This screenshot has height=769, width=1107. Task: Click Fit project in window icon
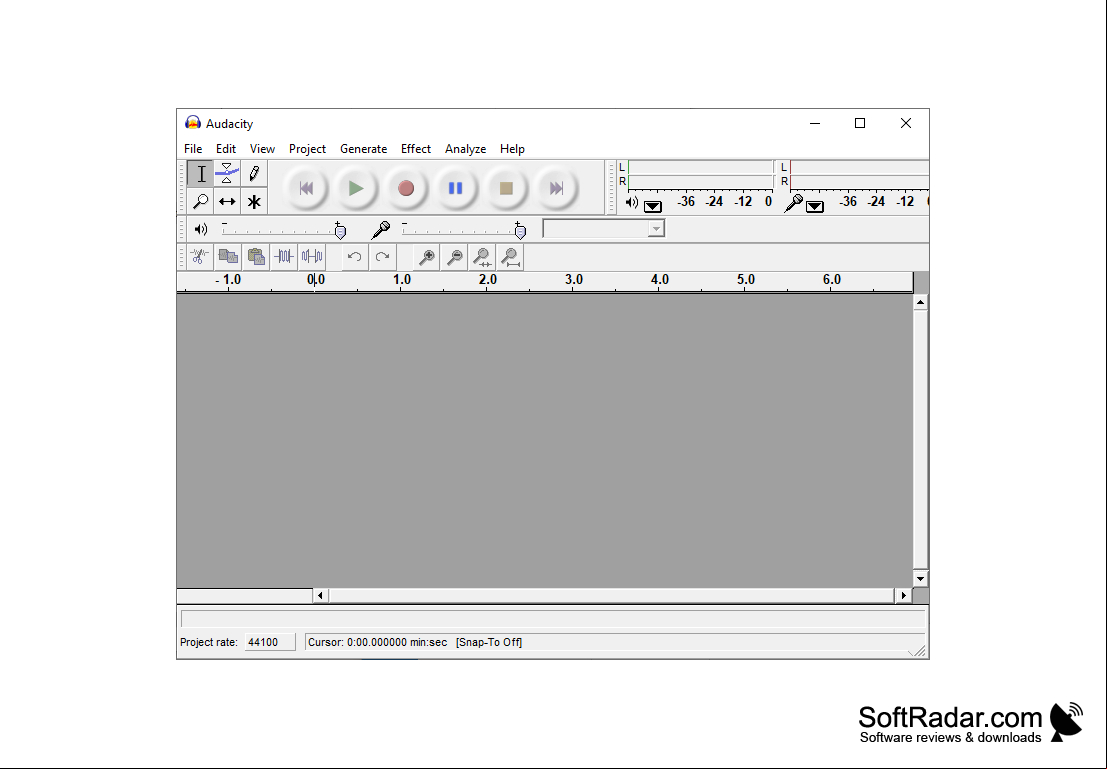510,257
